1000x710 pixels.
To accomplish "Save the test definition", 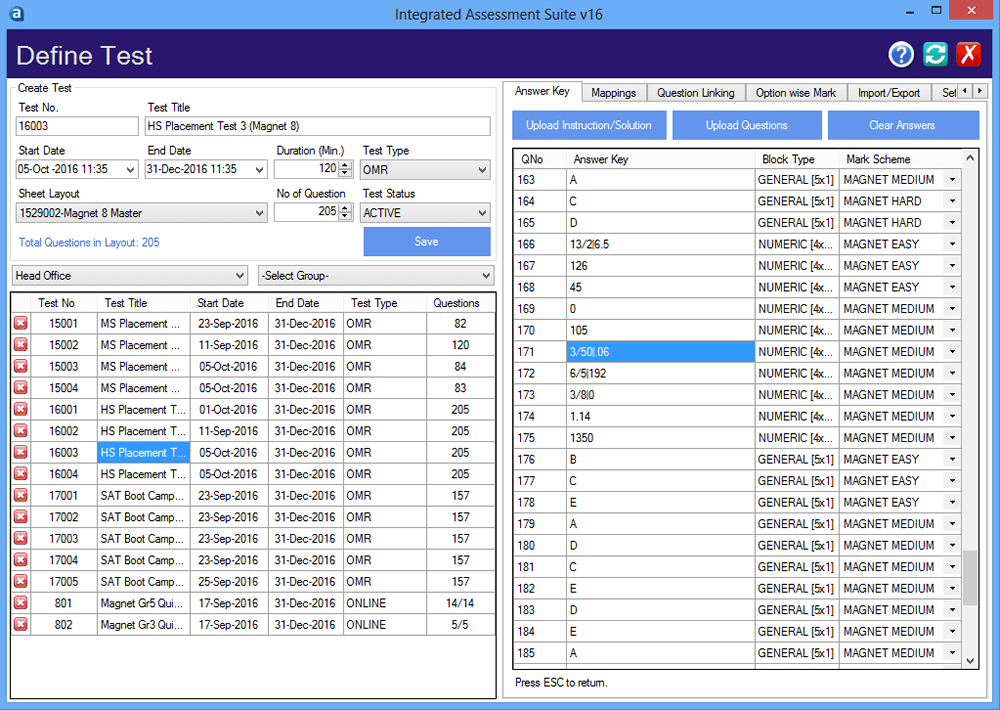I will [x=427, y=242].
